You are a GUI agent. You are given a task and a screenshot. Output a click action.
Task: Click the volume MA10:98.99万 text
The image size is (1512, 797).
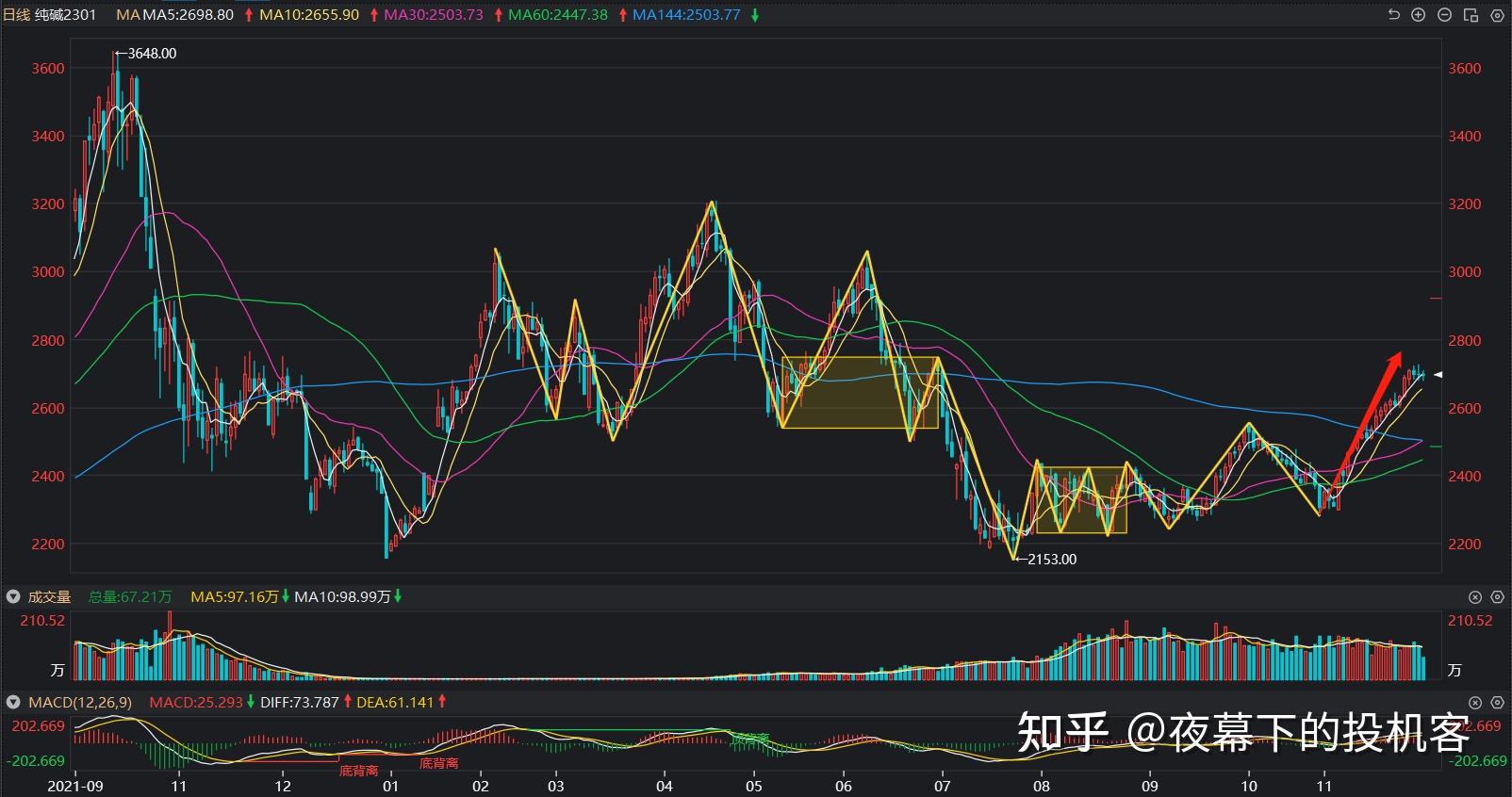point(342,596)
